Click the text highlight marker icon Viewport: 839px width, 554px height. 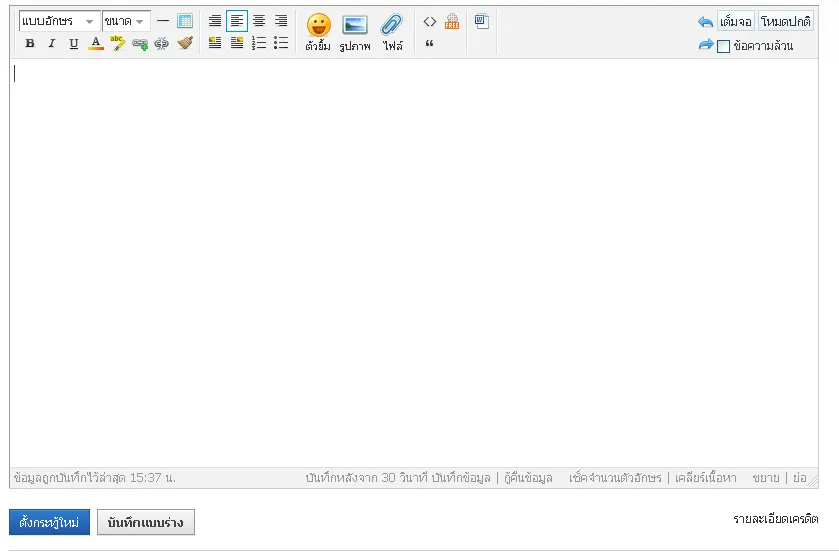pos(118,43)
